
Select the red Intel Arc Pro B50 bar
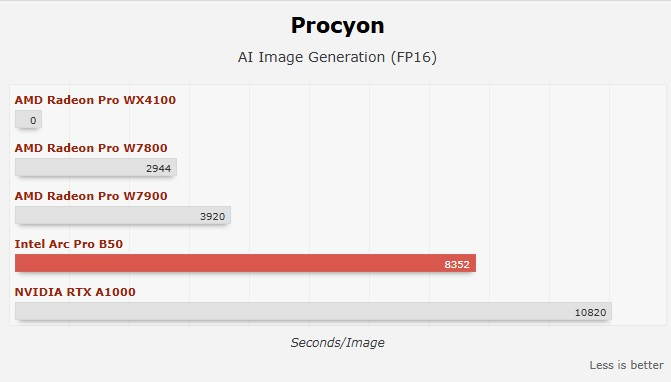245,264
